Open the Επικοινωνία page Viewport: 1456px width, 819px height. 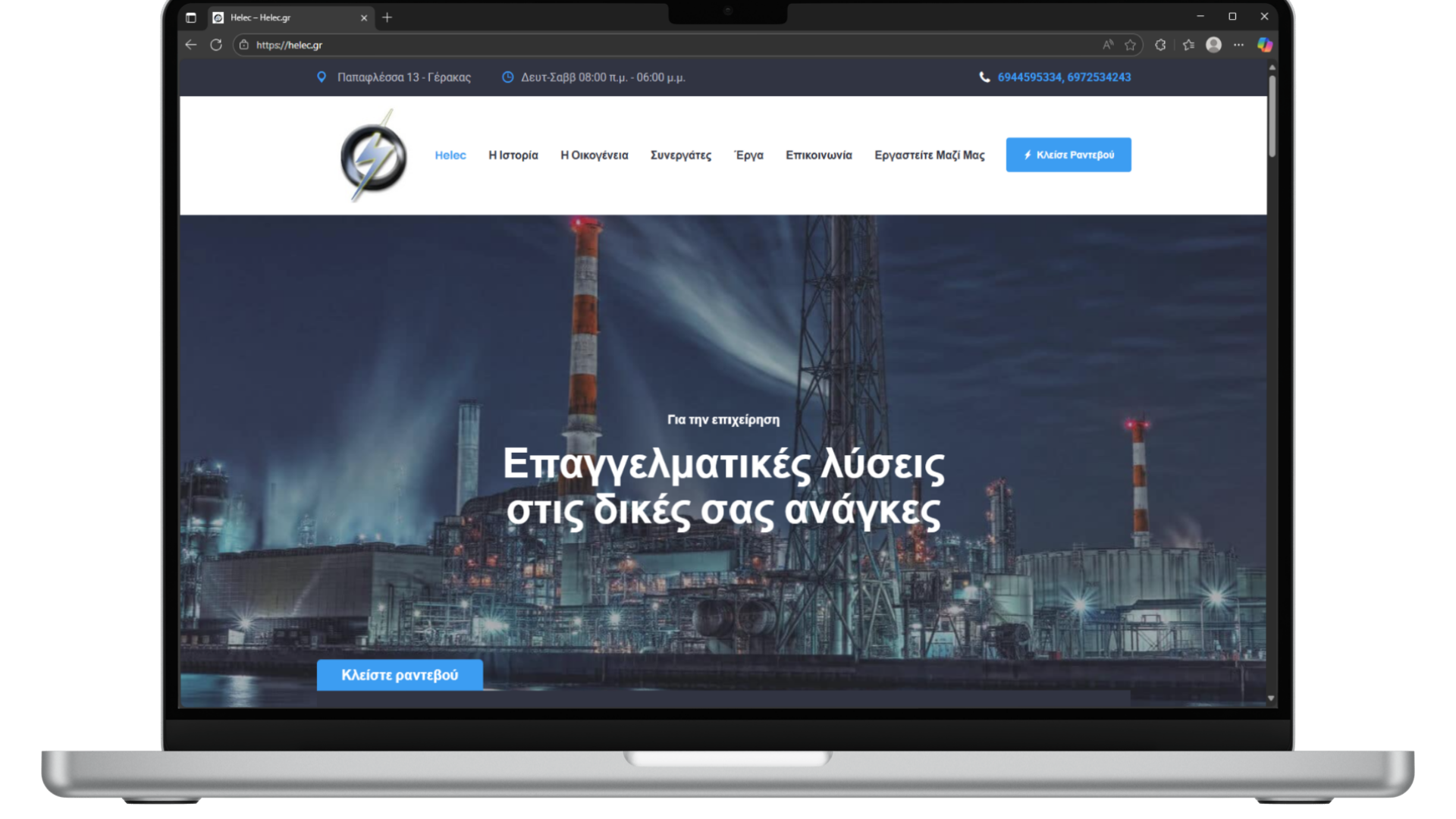818,155
